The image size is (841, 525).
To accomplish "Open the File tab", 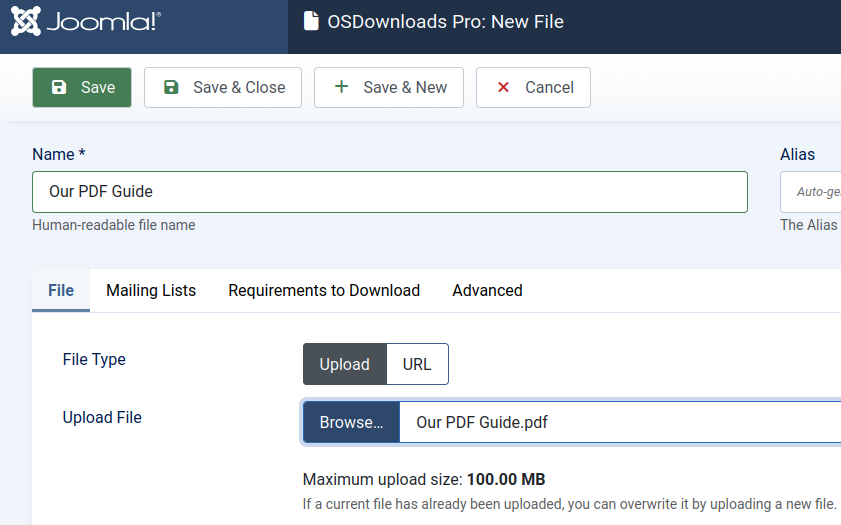I will coord(61,290).
